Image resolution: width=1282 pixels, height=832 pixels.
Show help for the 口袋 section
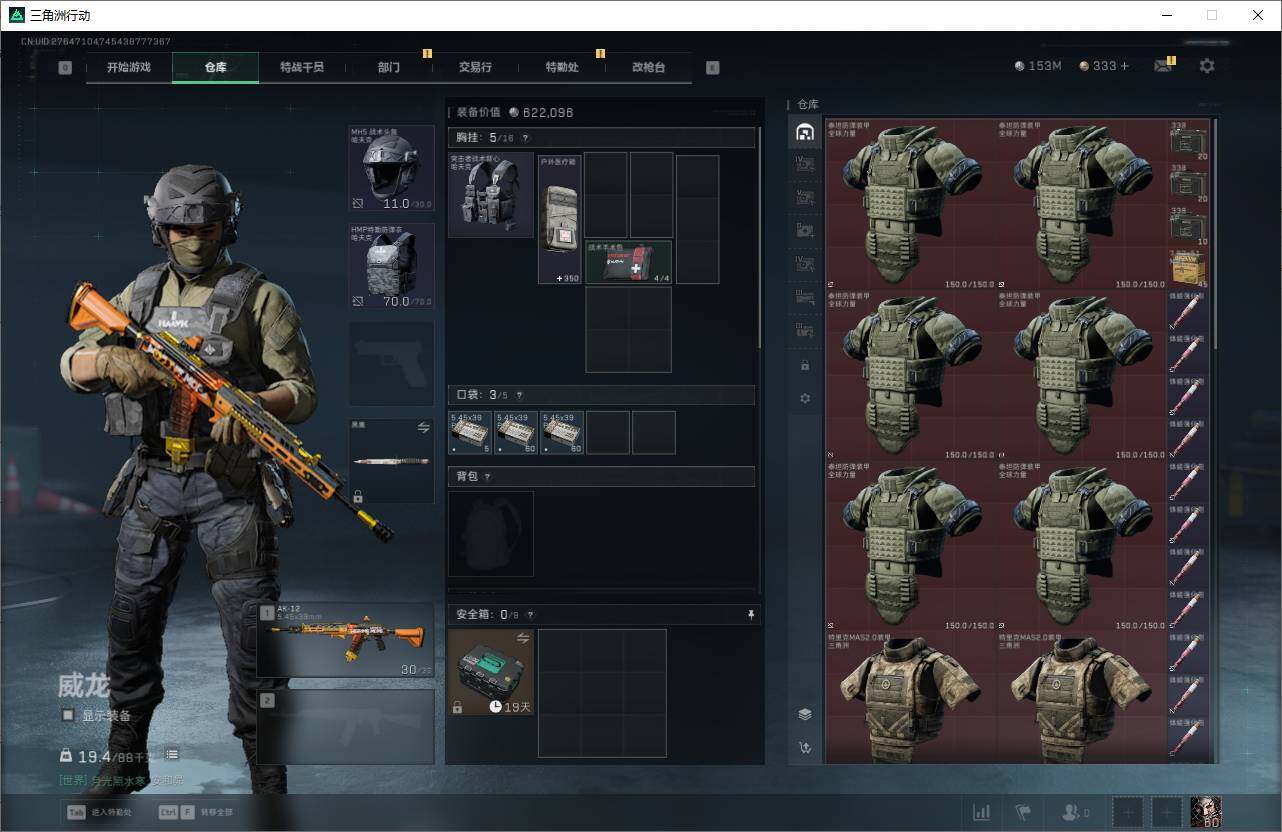pos(519,395)
